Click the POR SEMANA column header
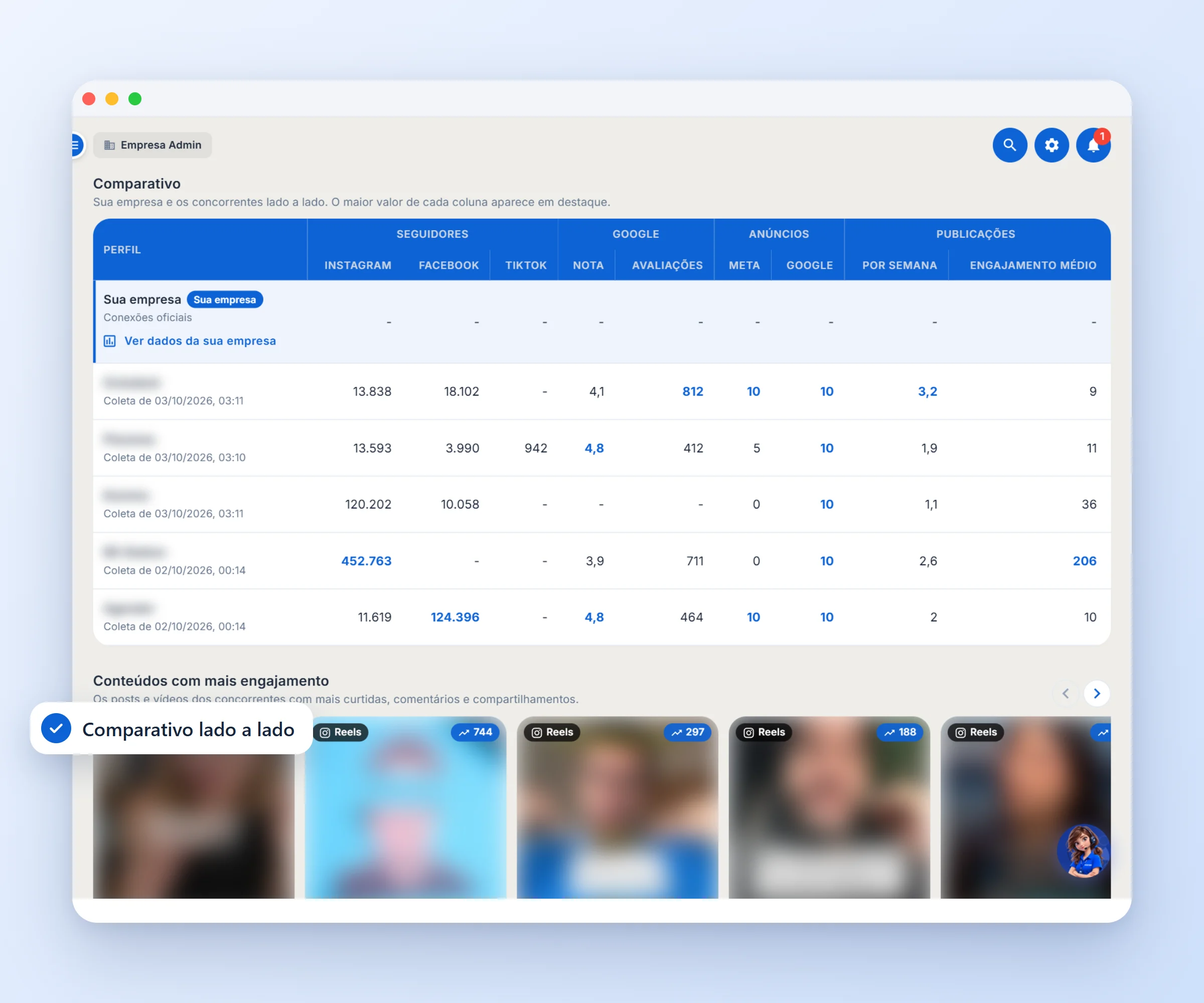The height and width of the screenshot is (1003, 1204). [x=899, y=265]
